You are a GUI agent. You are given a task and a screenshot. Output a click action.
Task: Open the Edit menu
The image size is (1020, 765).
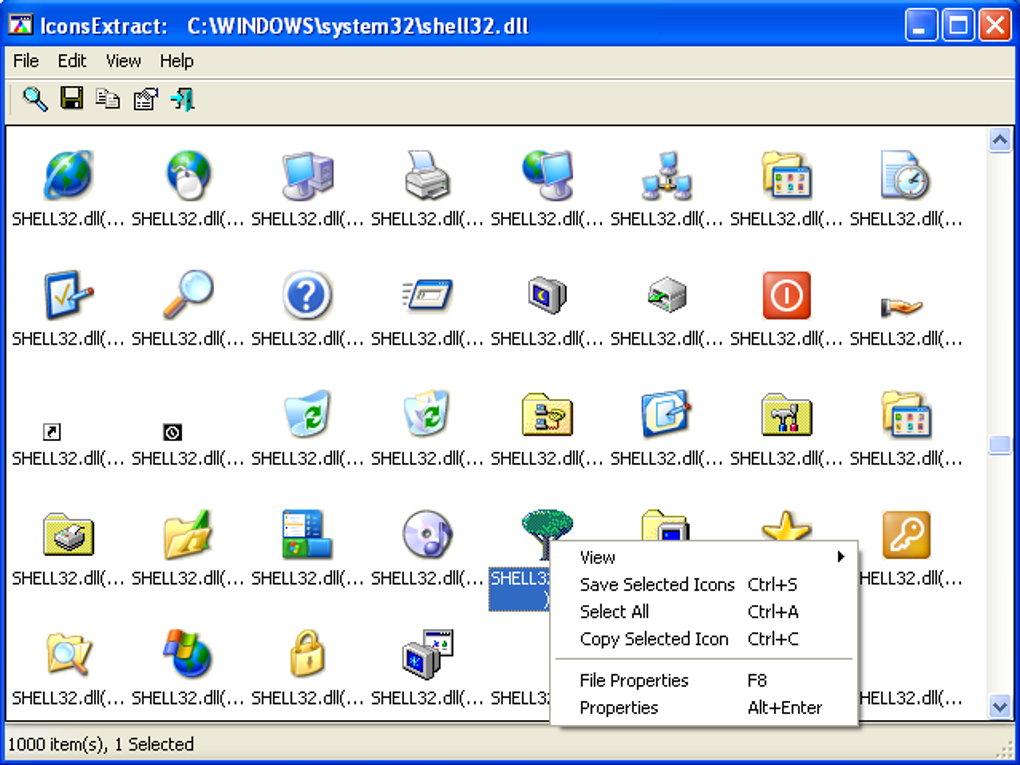[72, 61]
